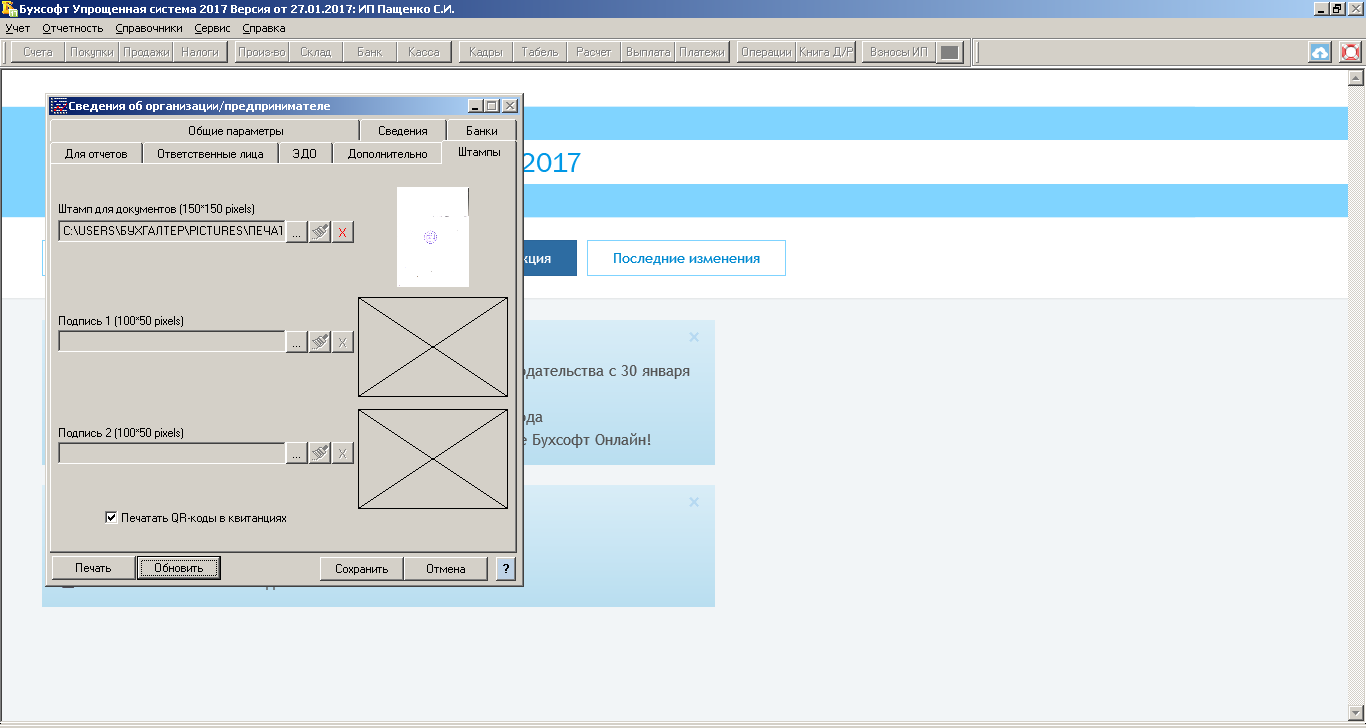Click the red X to remove stamp file
This screenshot has width=1366, height=728.
coord(343,232)
